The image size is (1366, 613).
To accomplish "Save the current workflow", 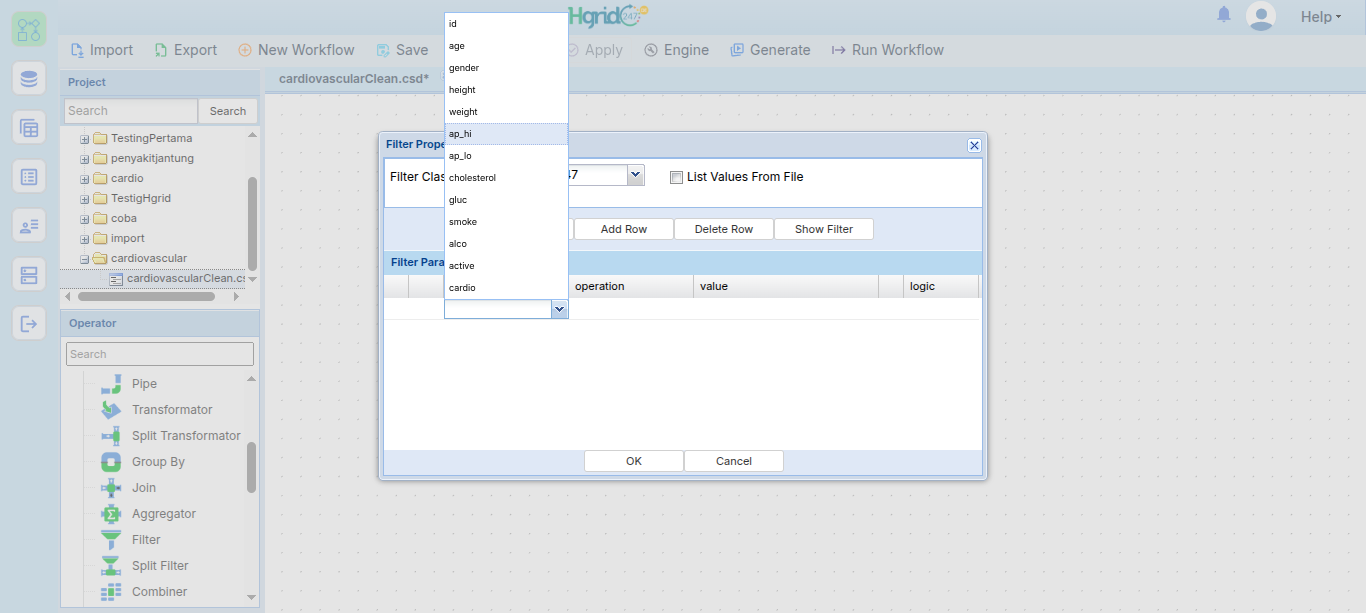I will (402, 50).
